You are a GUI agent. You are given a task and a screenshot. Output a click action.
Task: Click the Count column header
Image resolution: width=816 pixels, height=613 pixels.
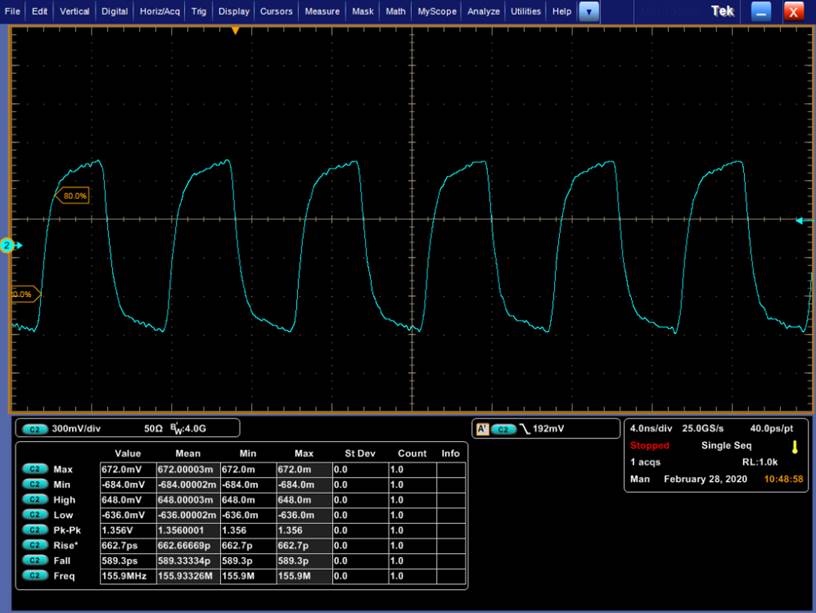[412, 453]
